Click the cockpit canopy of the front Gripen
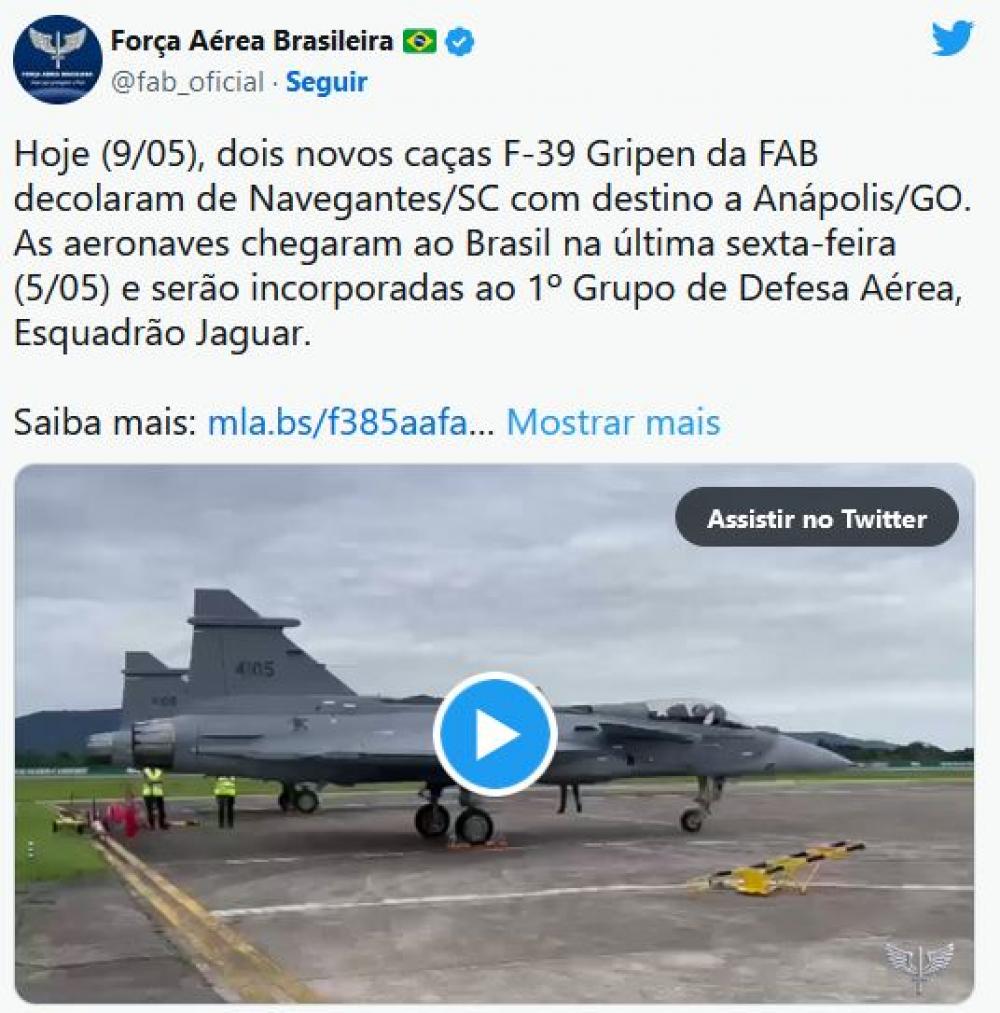 tap(691, 713)
